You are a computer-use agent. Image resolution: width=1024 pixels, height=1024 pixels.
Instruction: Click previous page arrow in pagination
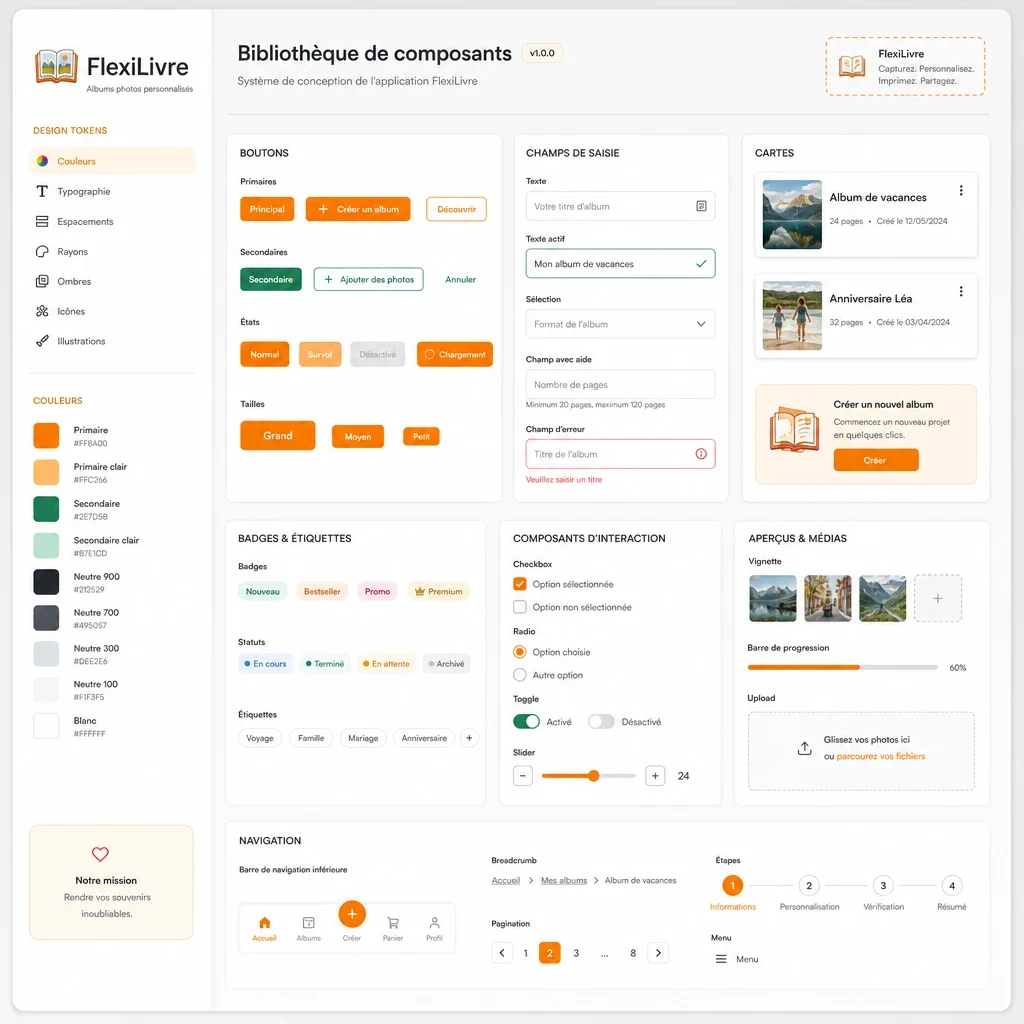[x=502, y=953]
